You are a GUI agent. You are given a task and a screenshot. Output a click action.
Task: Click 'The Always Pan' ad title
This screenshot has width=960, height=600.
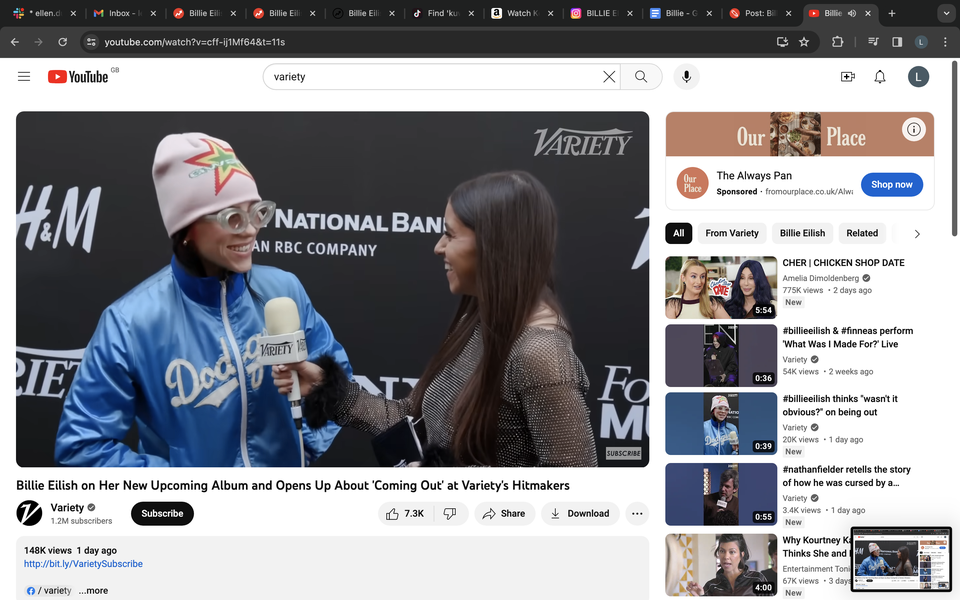(x=754, y=176)
